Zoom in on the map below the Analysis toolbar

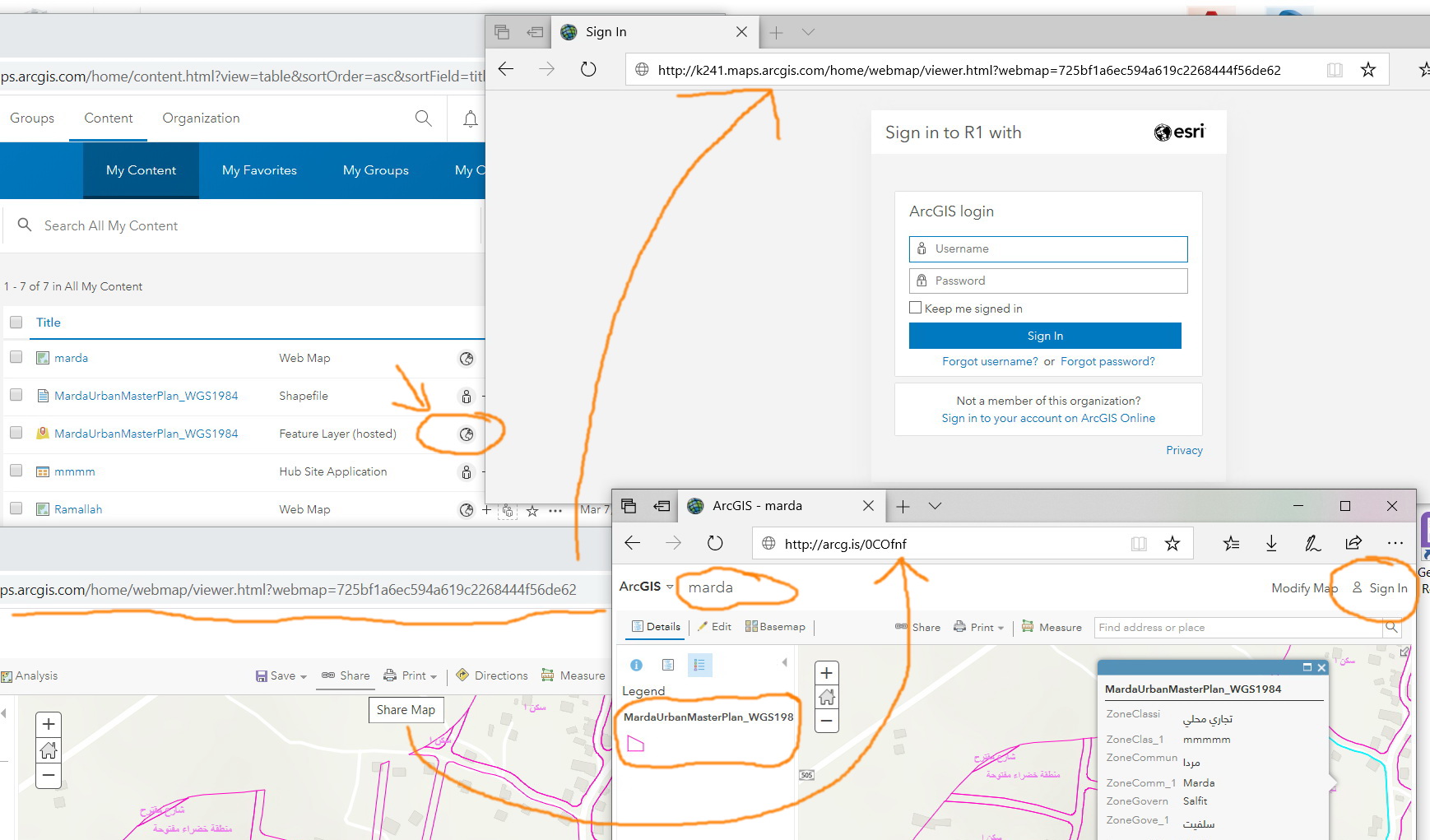49,724
